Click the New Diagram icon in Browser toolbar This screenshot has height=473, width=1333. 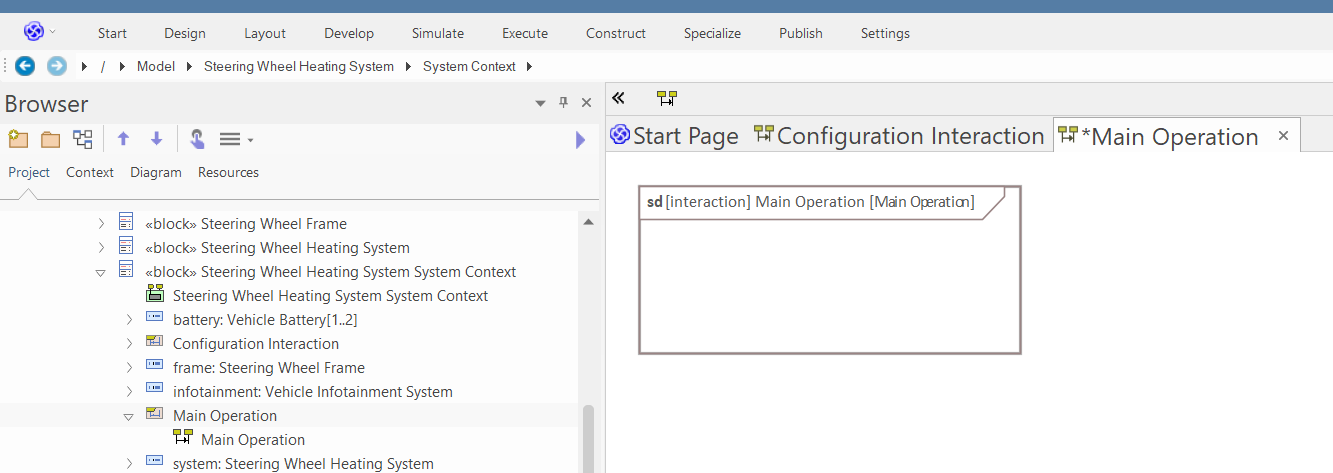click(x=83, y=140)
